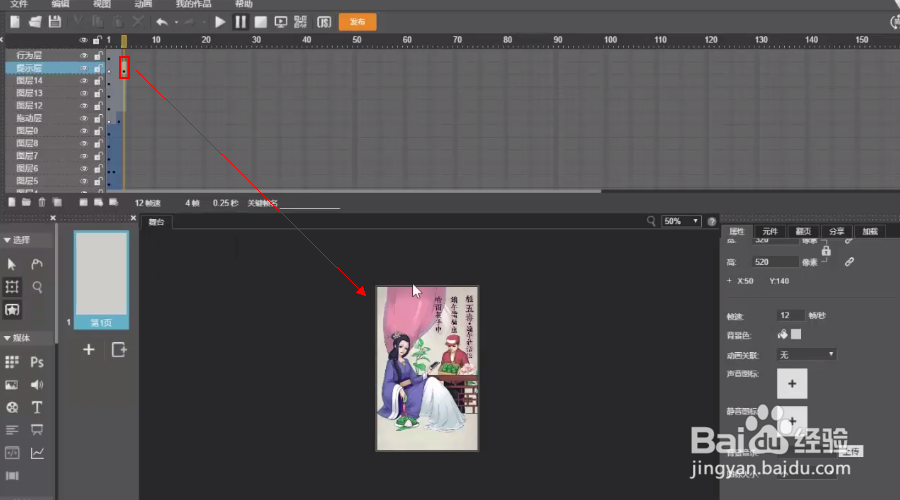Image resolution: width=900 pixels, height=500 pixels.
Task: Add a new blank page with plus
Action: click(x=88, y=350)
